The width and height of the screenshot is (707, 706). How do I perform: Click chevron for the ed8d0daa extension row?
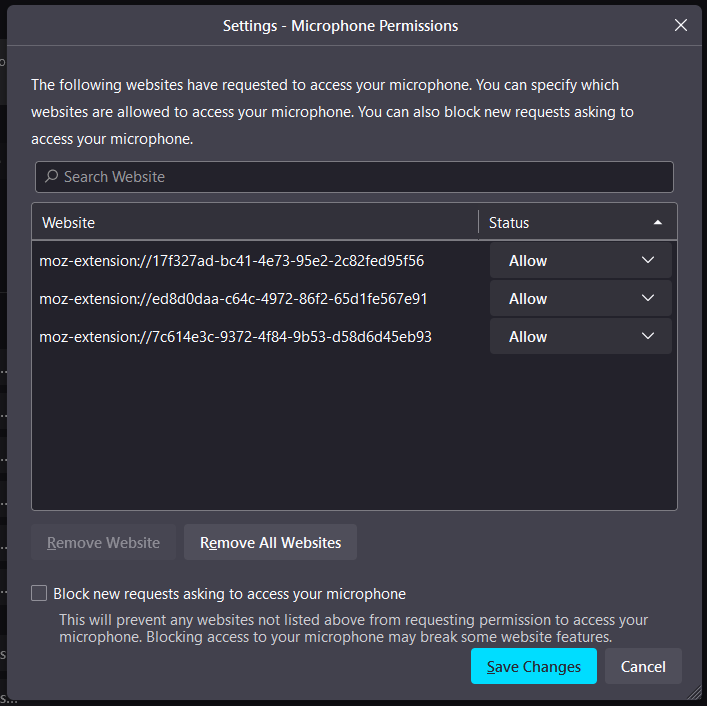pyautogui.click(x=647, y=298)
